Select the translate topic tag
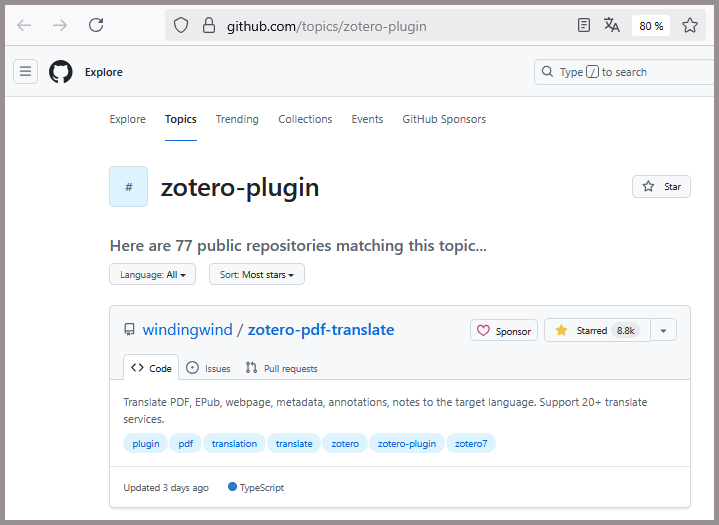This screenshot has height=525, width=719. tap(294, 443)
